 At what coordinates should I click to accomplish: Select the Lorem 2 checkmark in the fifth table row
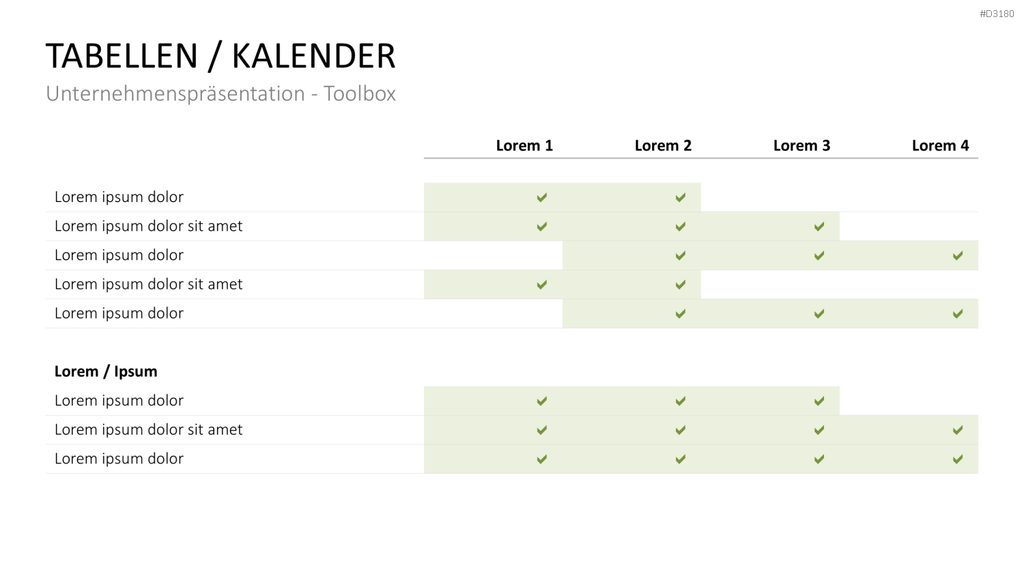[680, 313]
